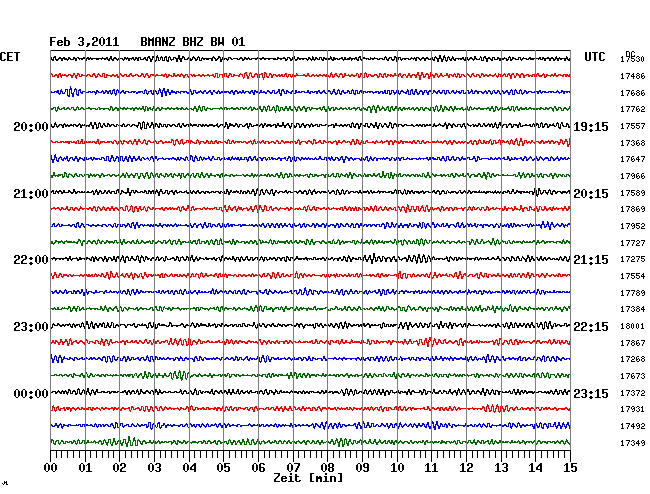Click the '13' minute axis label

point(501,468)
